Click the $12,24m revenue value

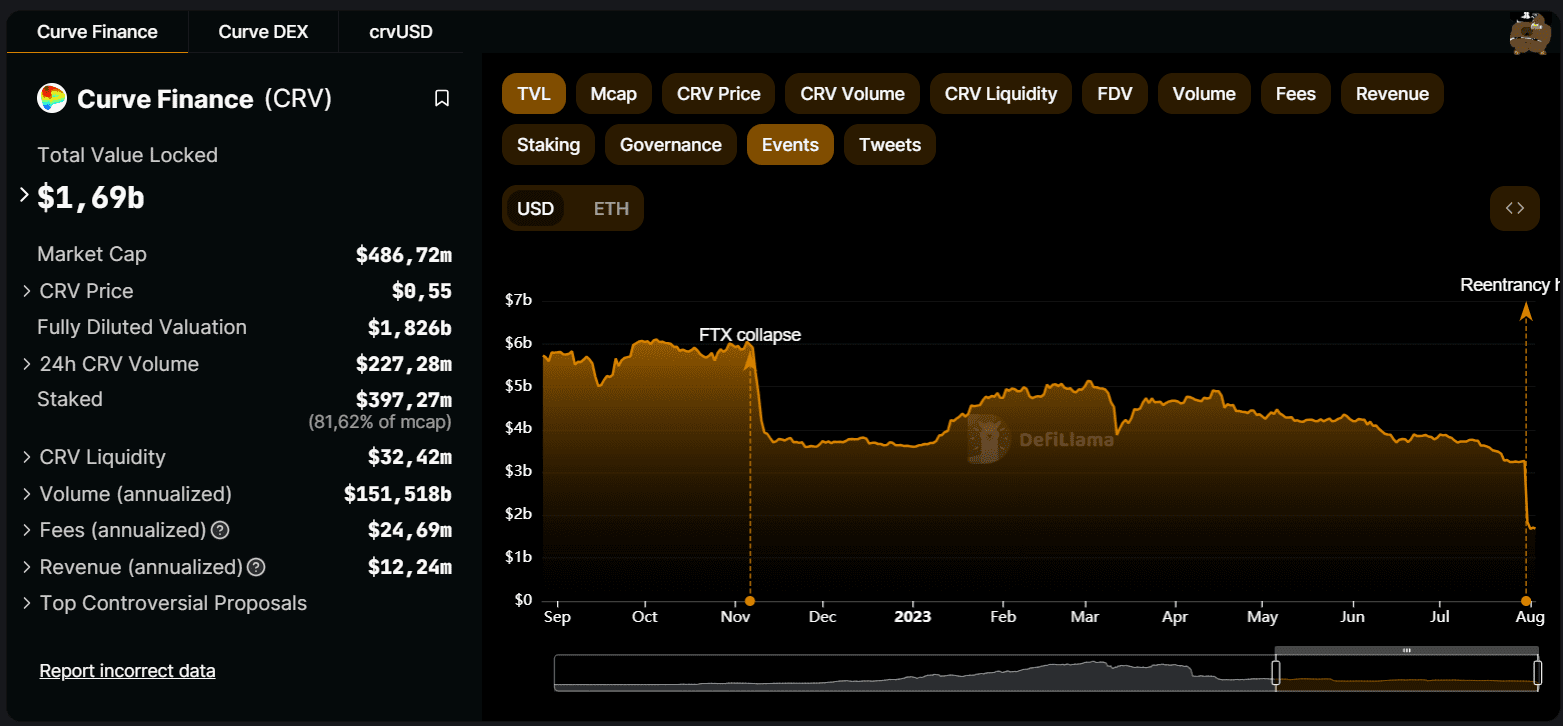[410, 567]
